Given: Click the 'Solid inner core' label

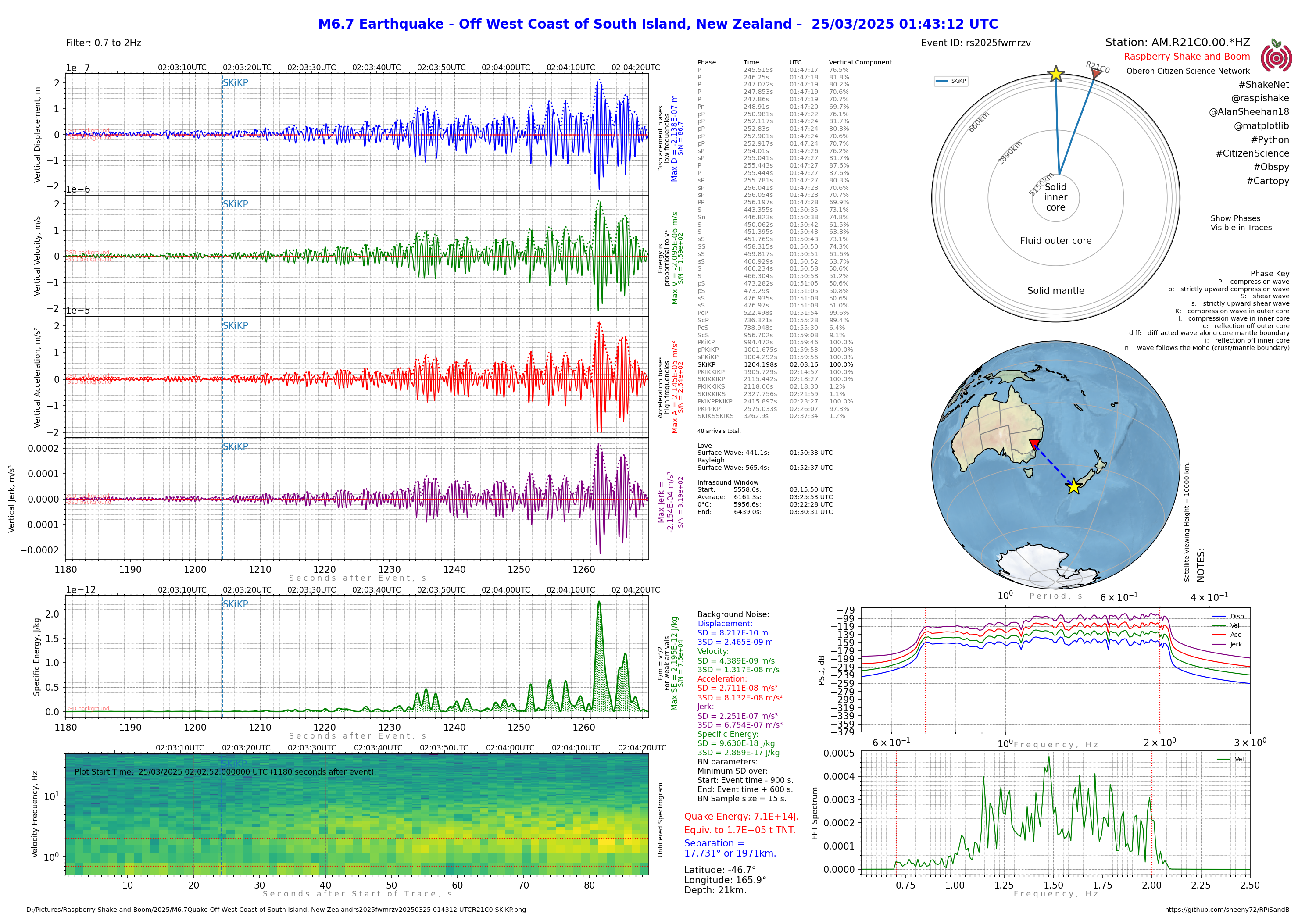Looking at the screenshot, I should pos(1055,197).
